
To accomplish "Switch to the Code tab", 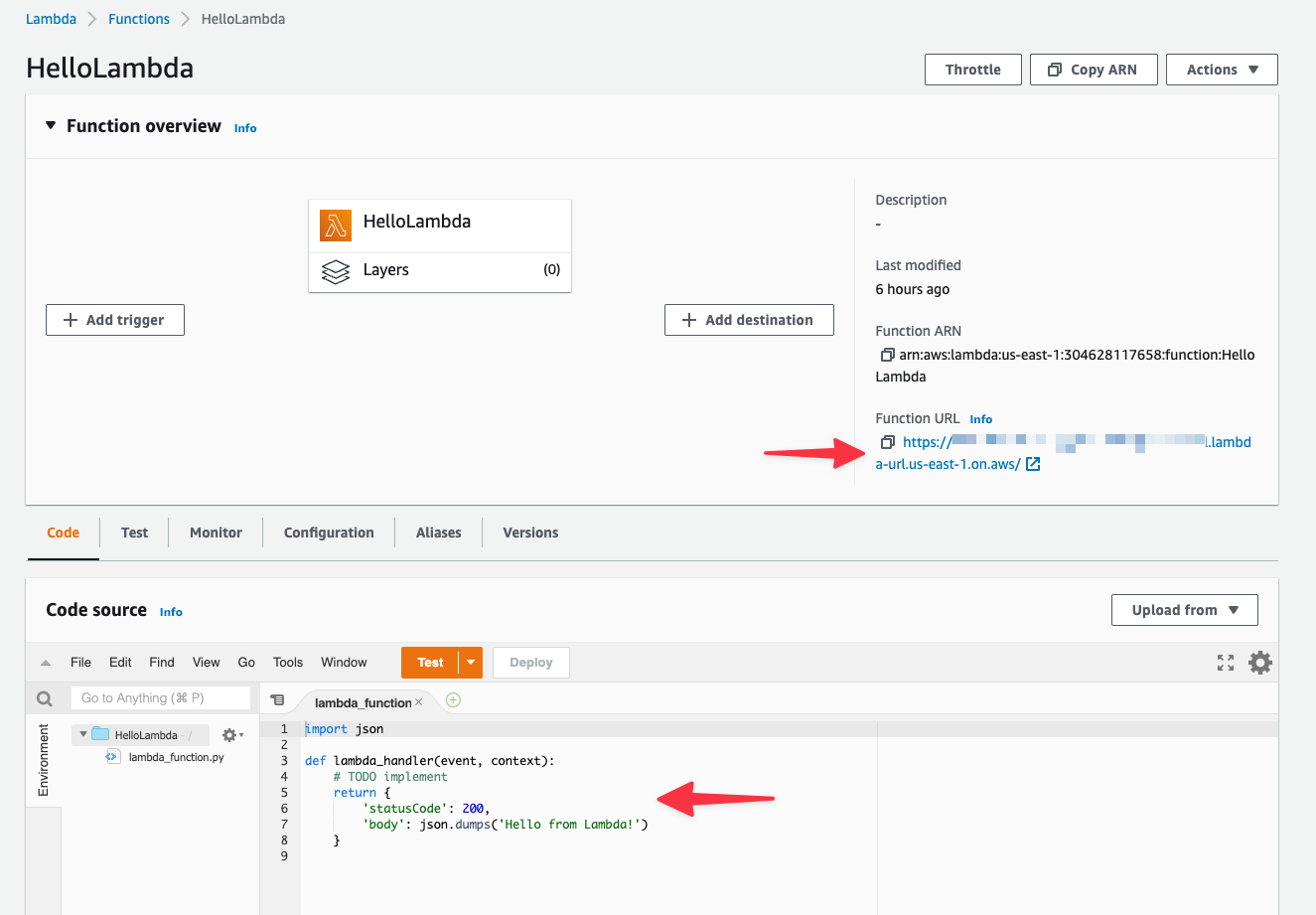I will click(63, 533).
